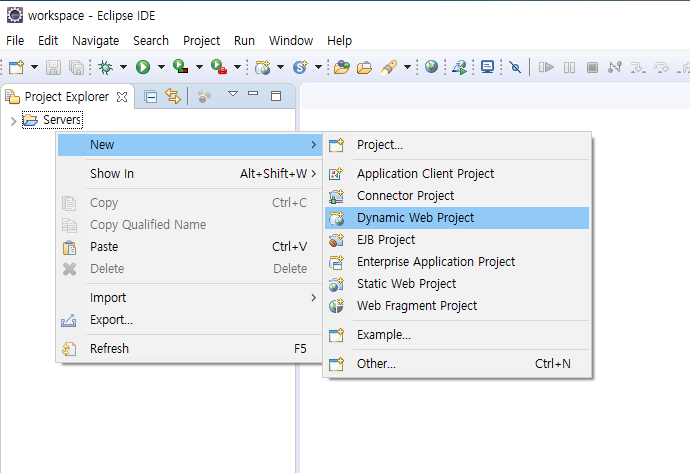
Task: Open dropdown next to External Tools icon
Action: click(237, 67)
